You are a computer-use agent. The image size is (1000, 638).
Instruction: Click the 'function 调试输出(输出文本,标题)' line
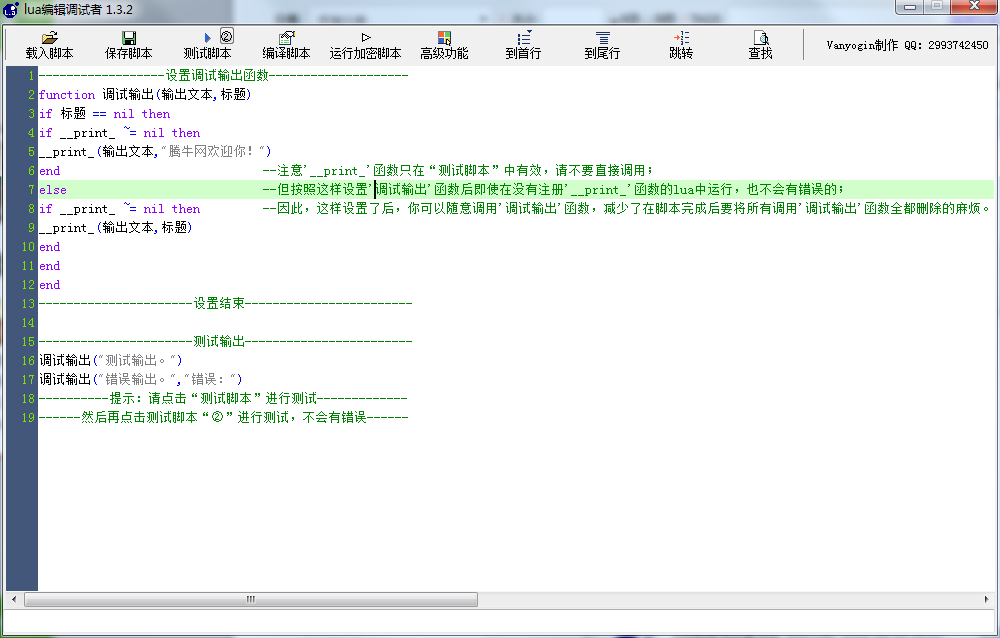pos(145,94)
